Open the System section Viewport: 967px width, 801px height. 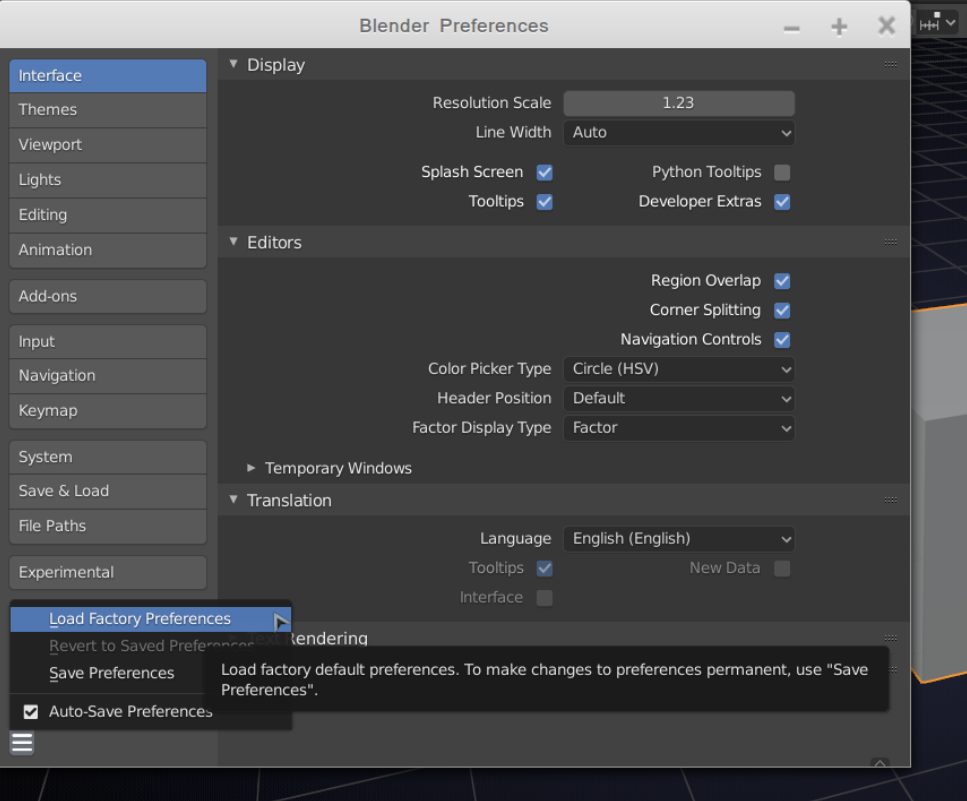(108, 457)
